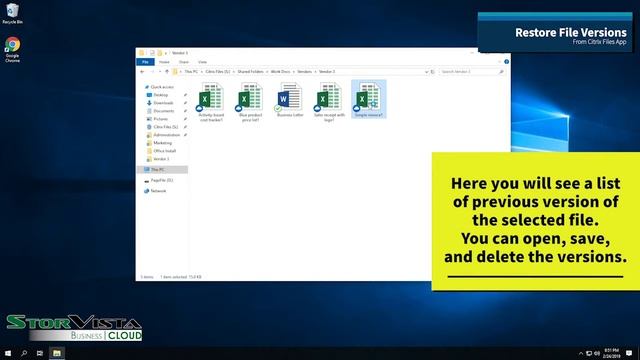This screenshot has height=360, width=640.
Task: Select the Sales receipt with logo Excel file
Action: pyautogui.click(x=329, y=102)
